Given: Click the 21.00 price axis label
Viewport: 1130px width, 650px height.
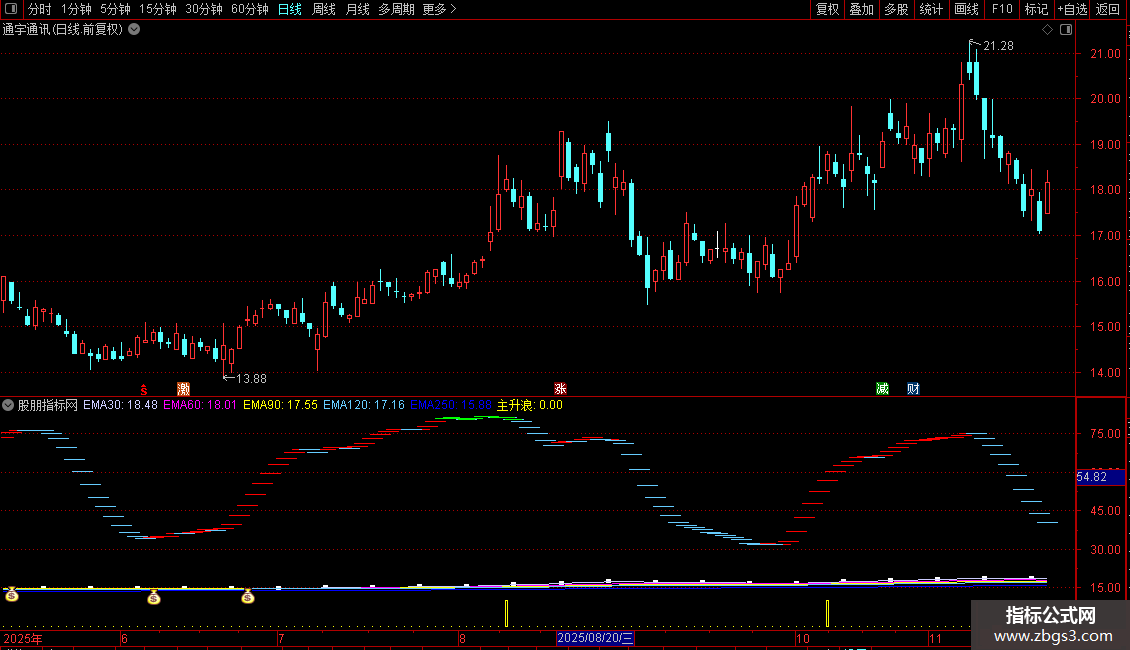Looking at the screenshot, I should pyautogui.click(x=1105, y=54).
